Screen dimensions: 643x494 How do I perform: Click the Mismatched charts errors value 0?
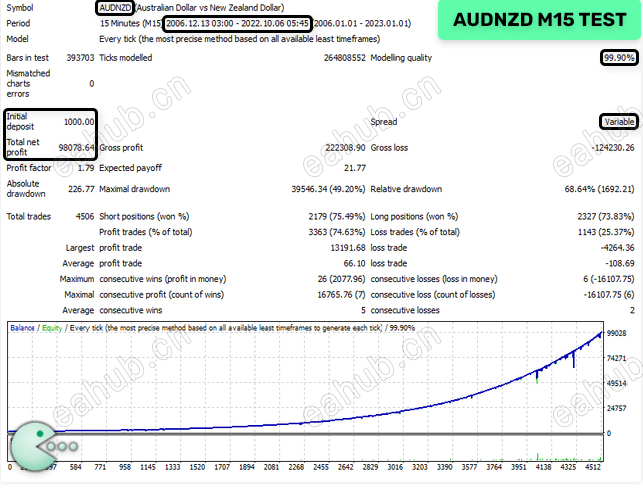pos(91,84)
